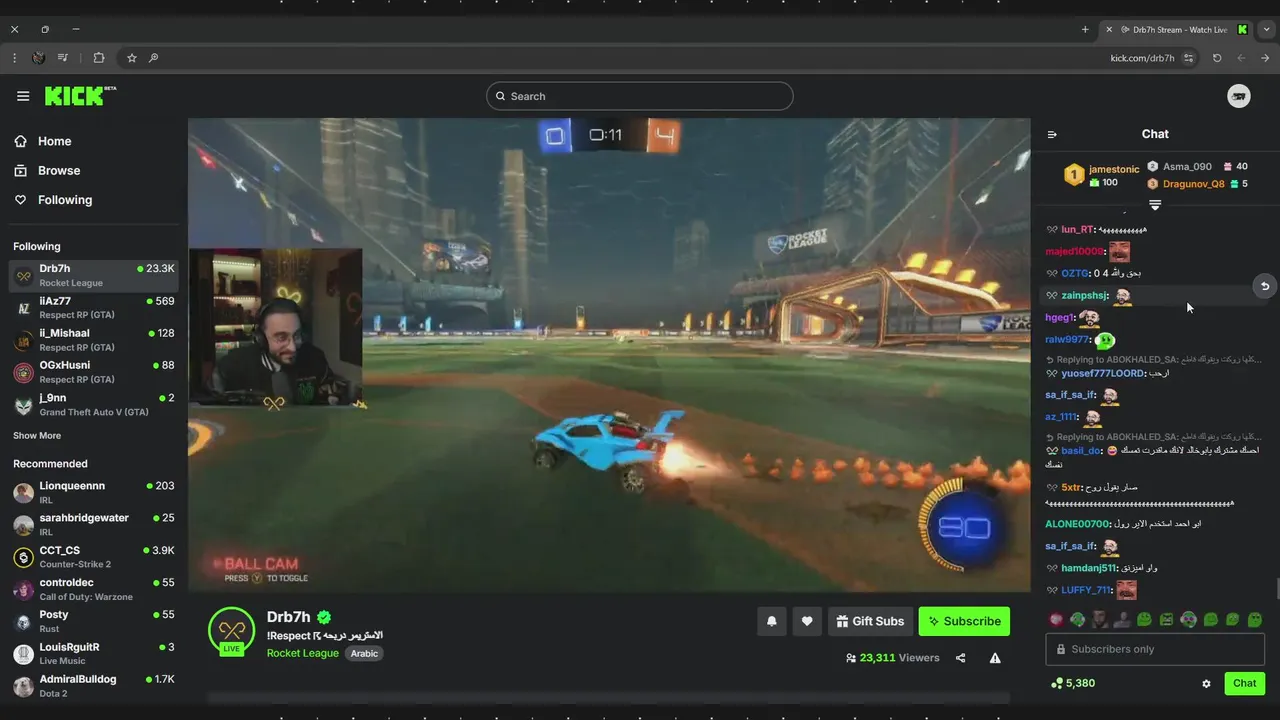
Task: Click Dragunov_Q8 in chat leaderboard
Action: click(1193, 184)
